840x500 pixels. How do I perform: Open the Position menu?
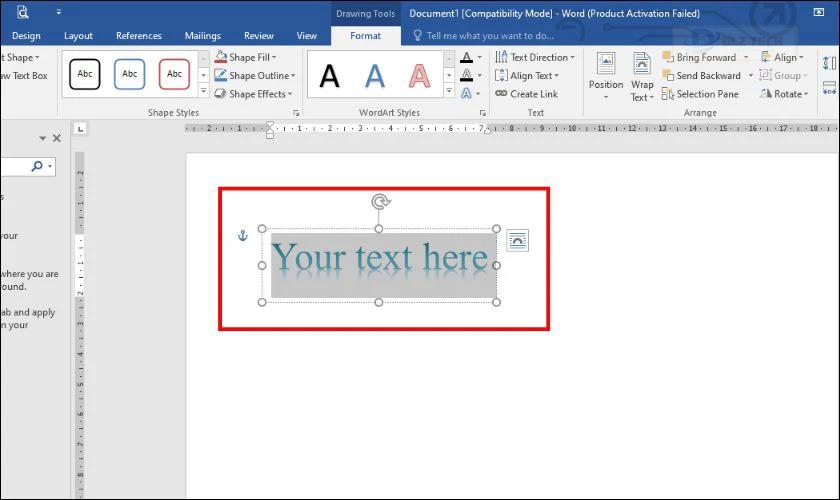606,76
